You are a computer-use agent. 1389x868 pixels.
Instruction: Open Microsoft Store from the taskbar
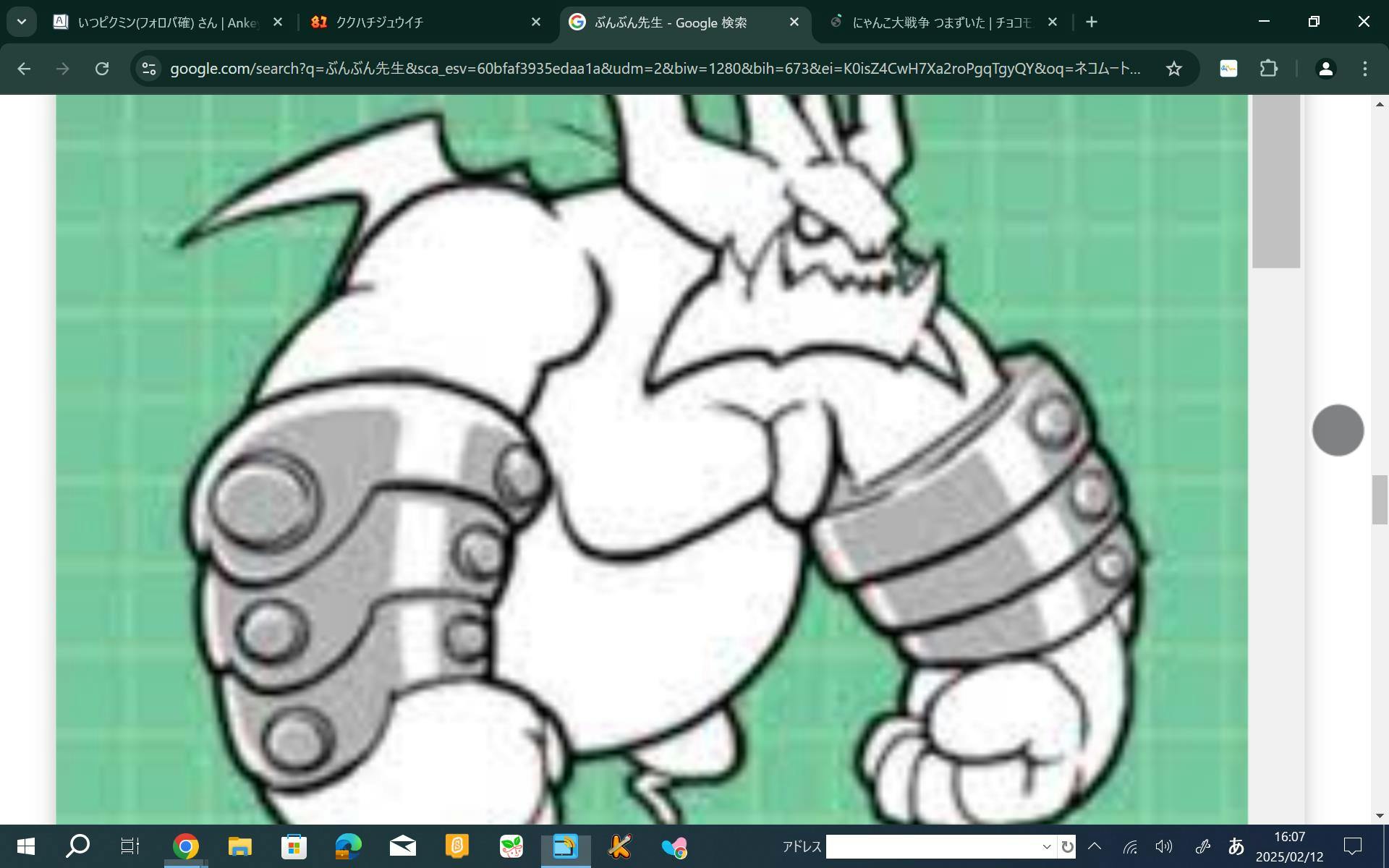[x=294, y=846]
